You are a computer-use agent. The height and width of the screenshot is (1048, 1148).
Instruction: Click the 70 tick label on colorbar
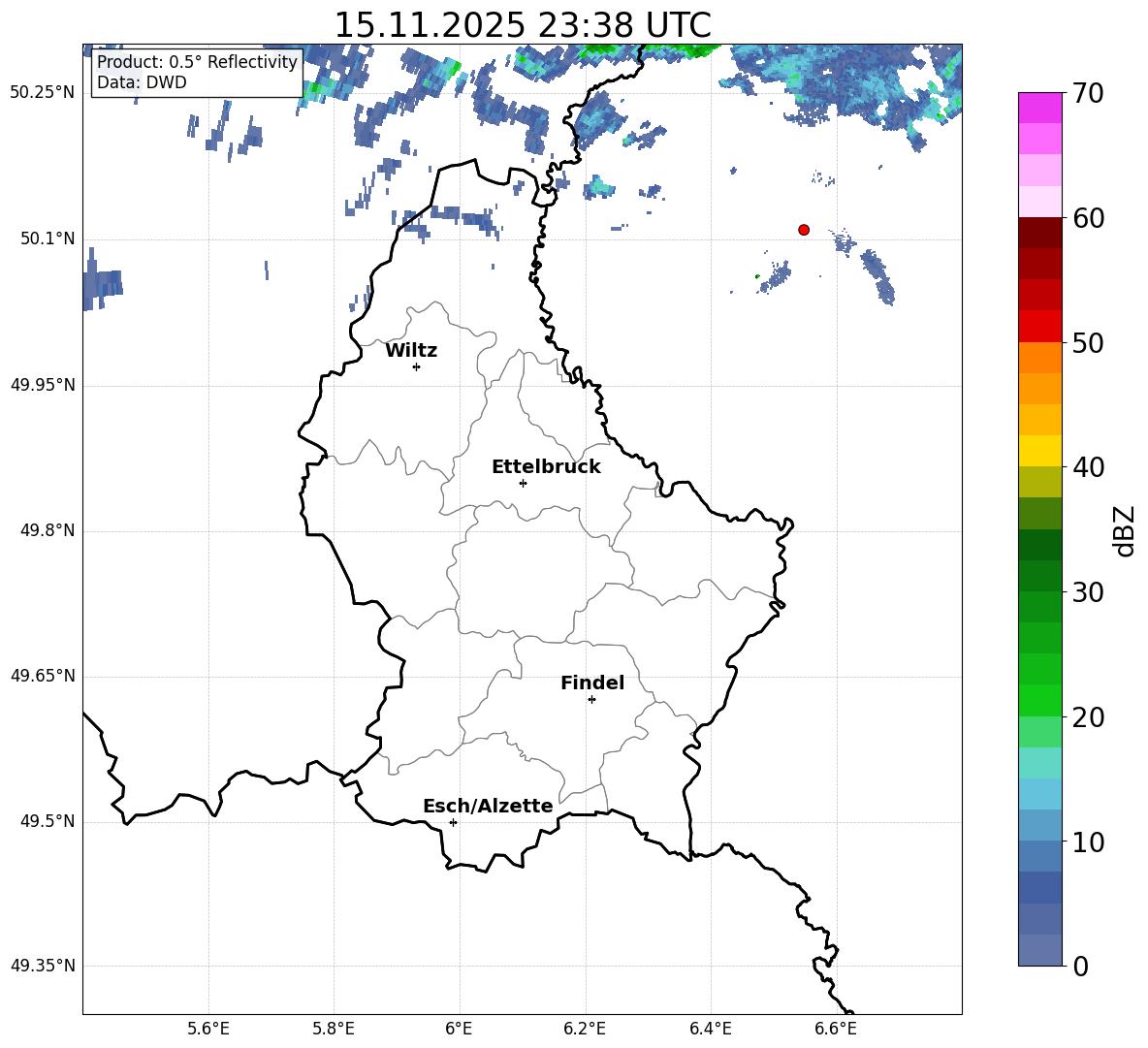[1088, 94]
